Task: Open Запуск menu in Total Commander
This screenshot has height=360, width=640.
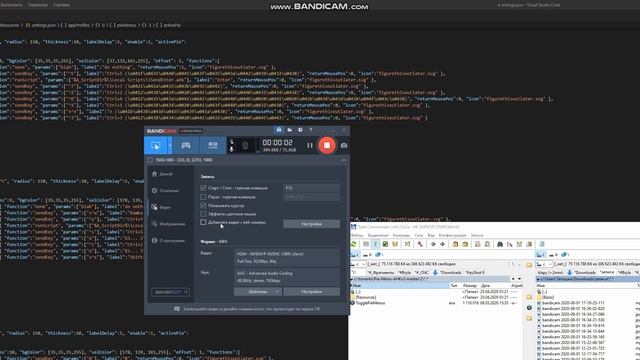Action: pyautogui.click(x=477, y=236)
